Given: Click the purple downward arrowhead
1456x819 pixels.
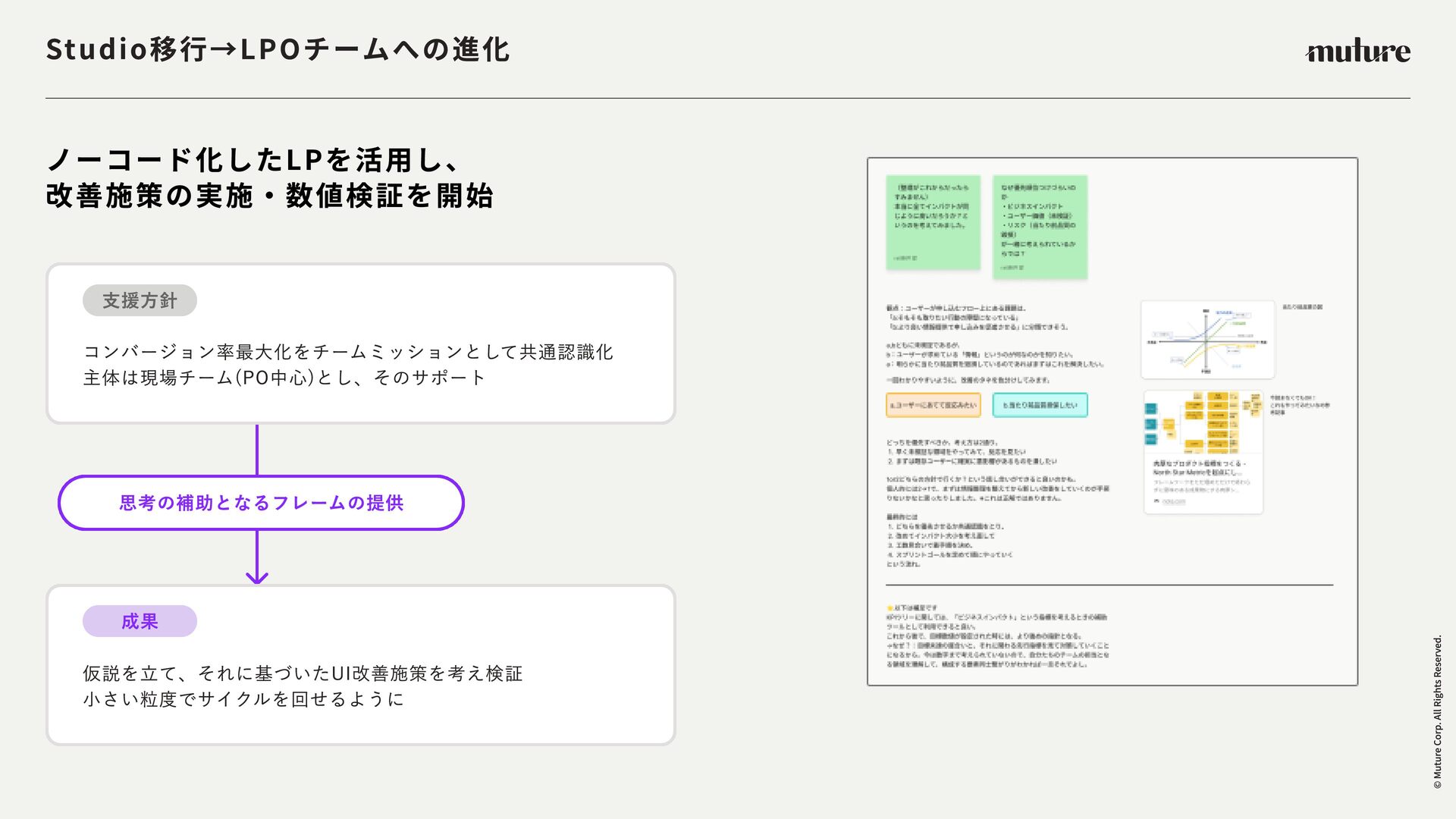Looking at the screenshot, I should 257,577.
